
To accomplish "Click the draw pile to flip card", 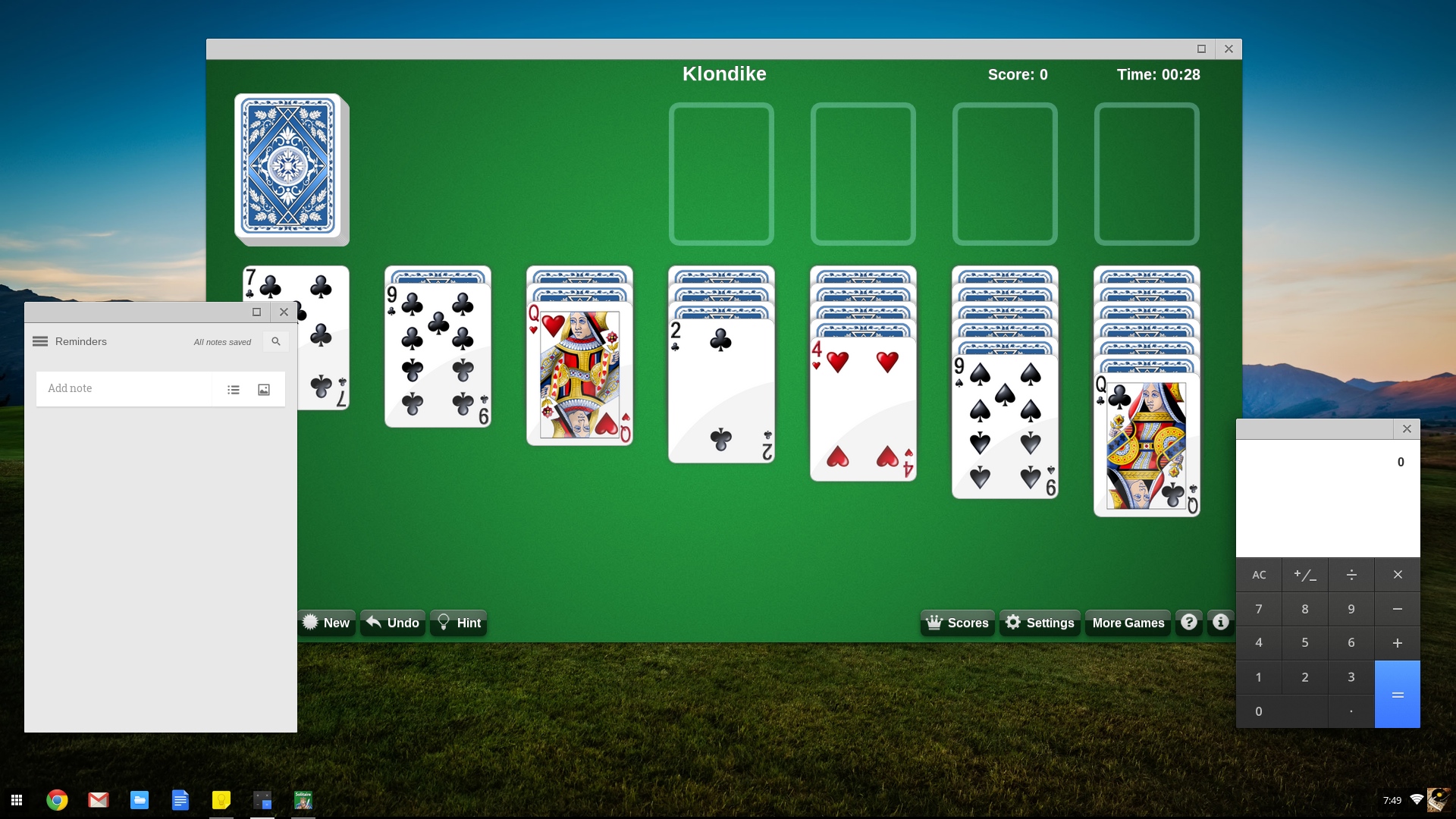I will coord(290,169).
